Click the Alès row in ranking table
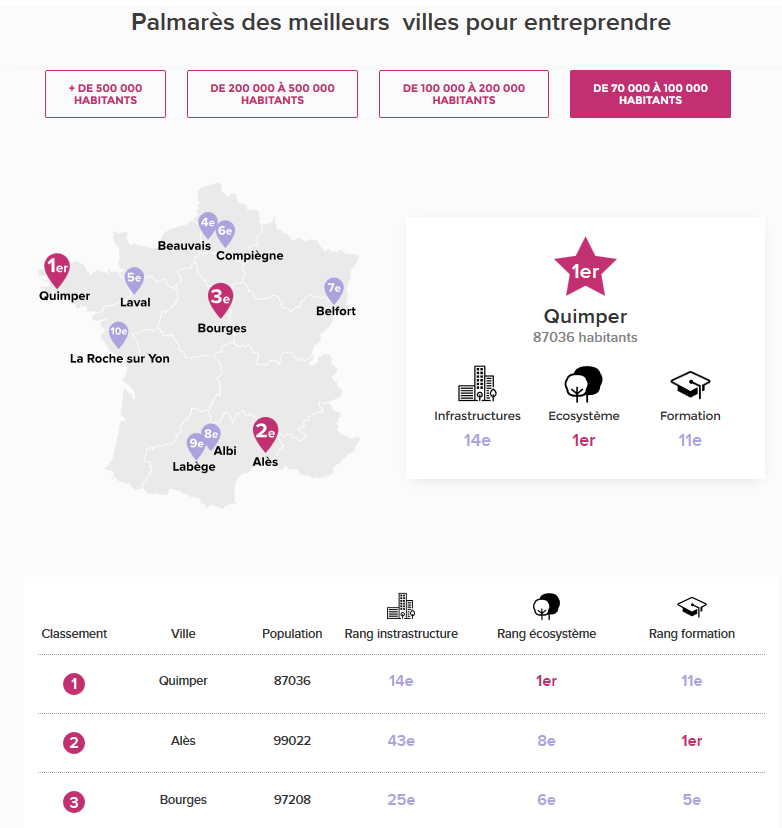 tap(401, 741)
